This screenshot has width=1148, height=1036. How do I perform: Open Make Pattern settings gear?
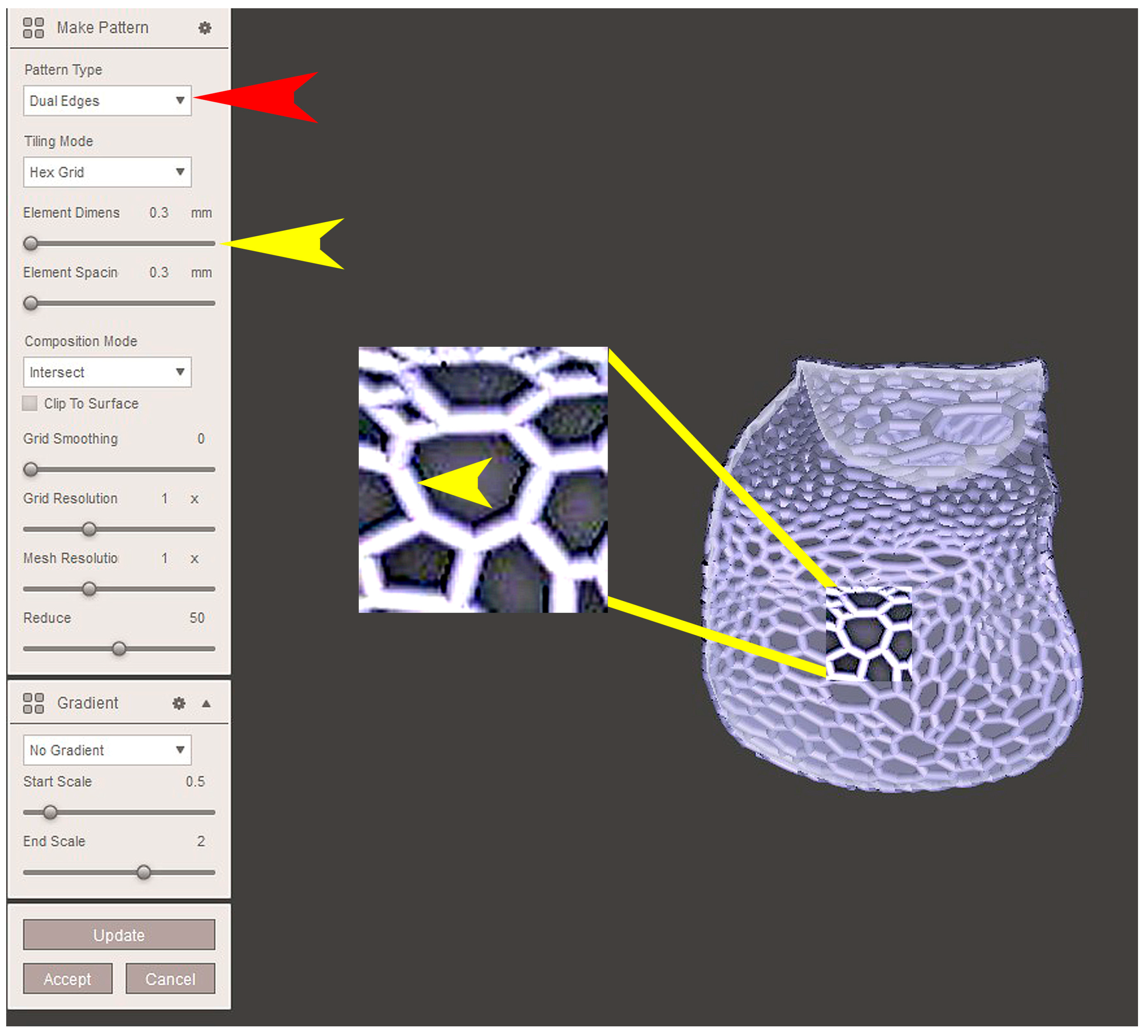205,28
